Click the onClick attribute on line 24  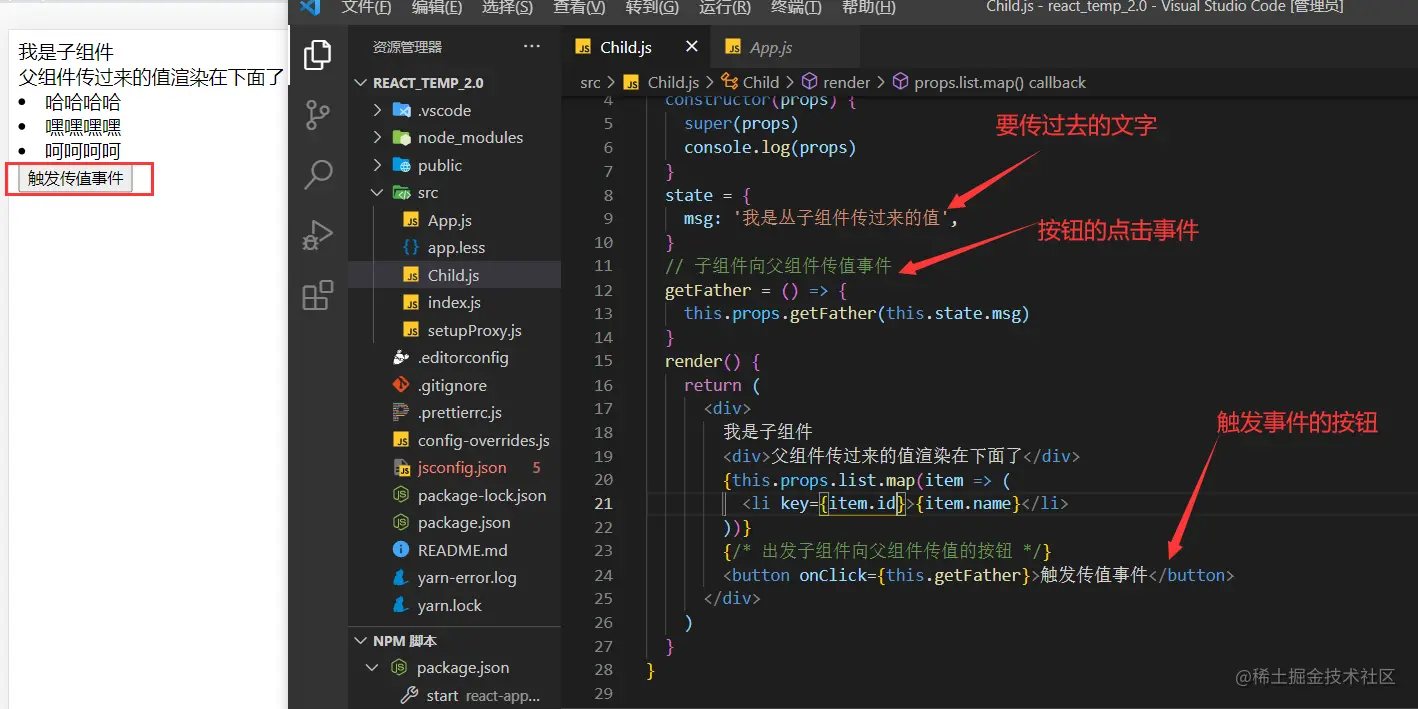point(833,575)
